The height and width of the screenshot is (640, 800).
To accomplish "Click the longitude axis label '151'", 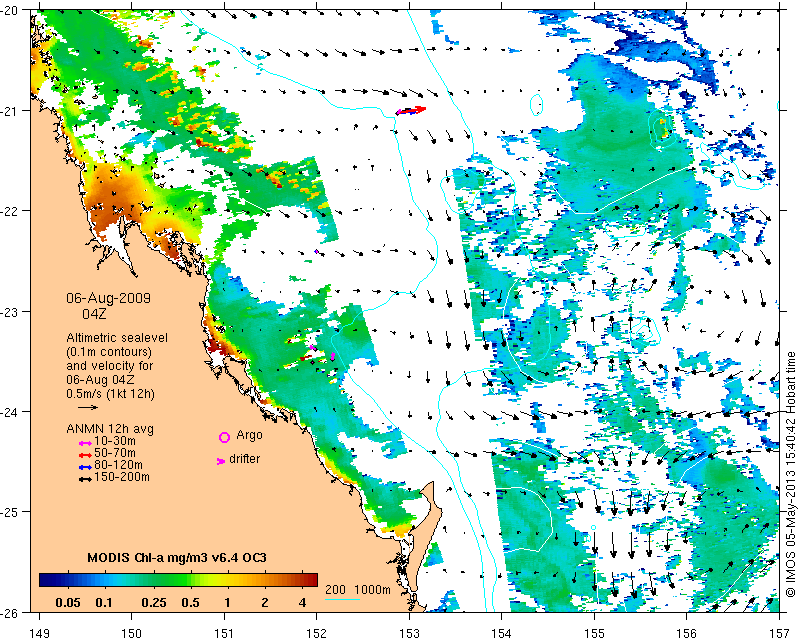I will 224,633.
